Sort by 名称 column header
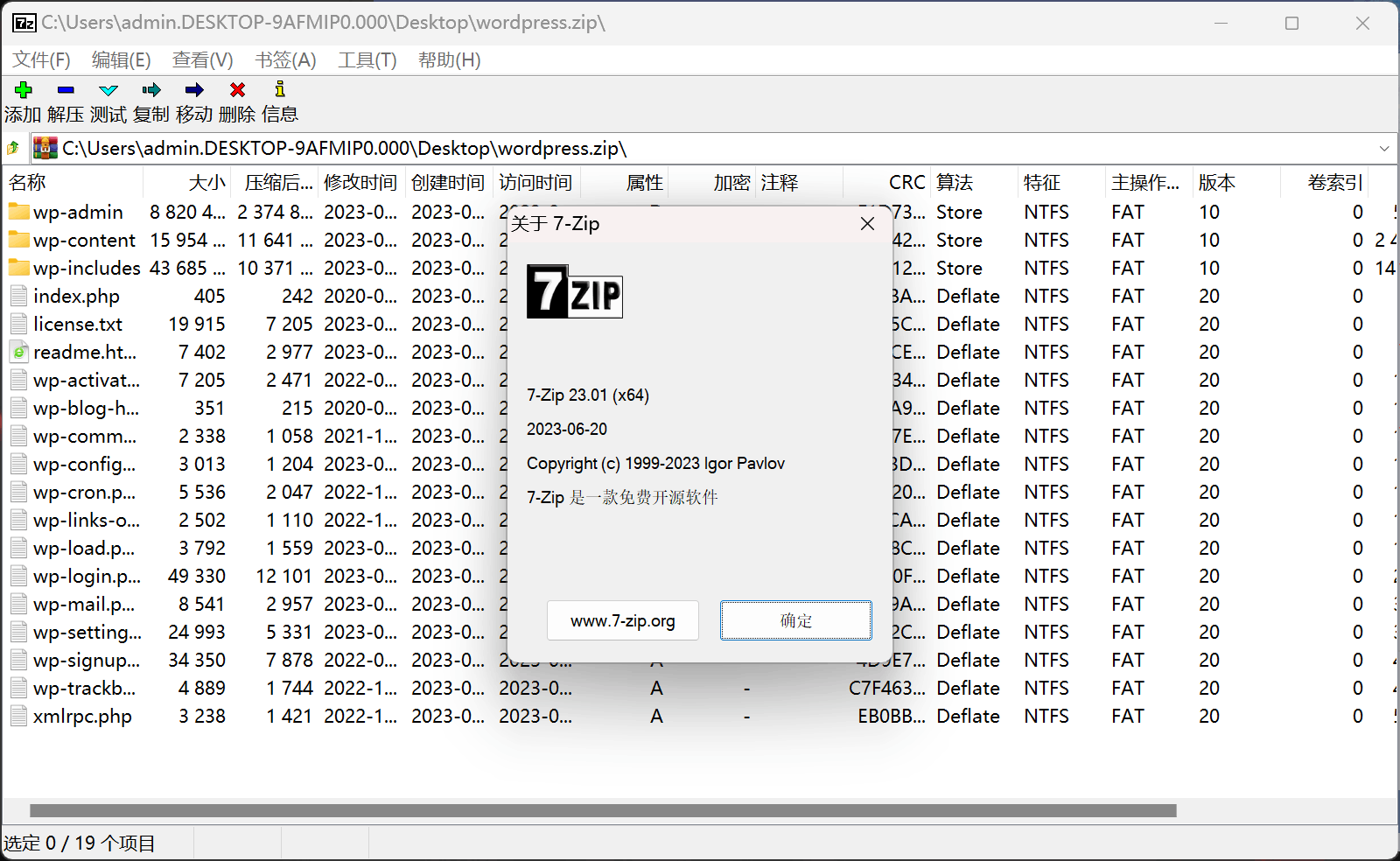Screen dimensions: 1400x861 pyautogui.click(x=73, y=182)
